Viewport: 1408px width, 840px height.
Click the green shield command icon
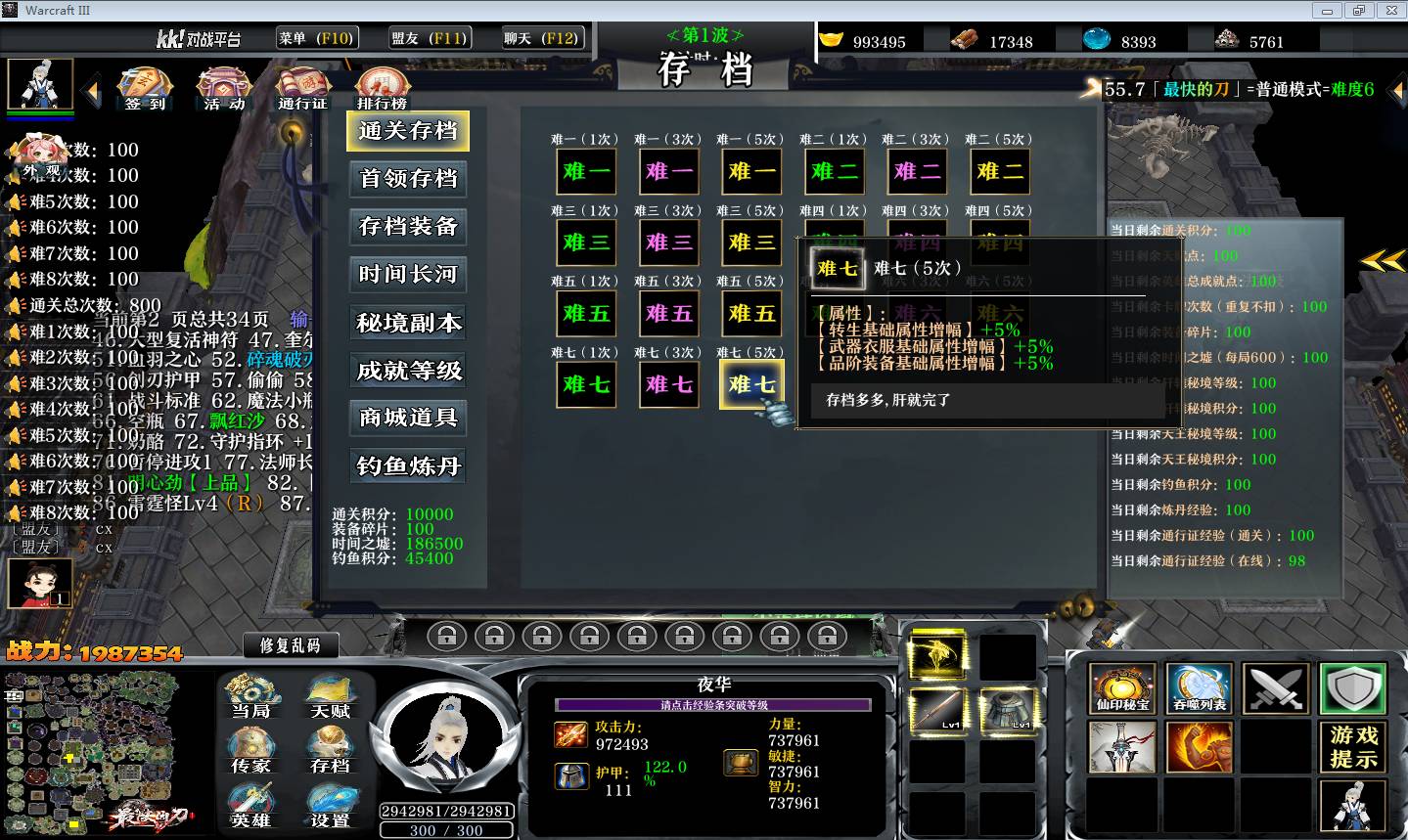click(x=1354, y=688)
